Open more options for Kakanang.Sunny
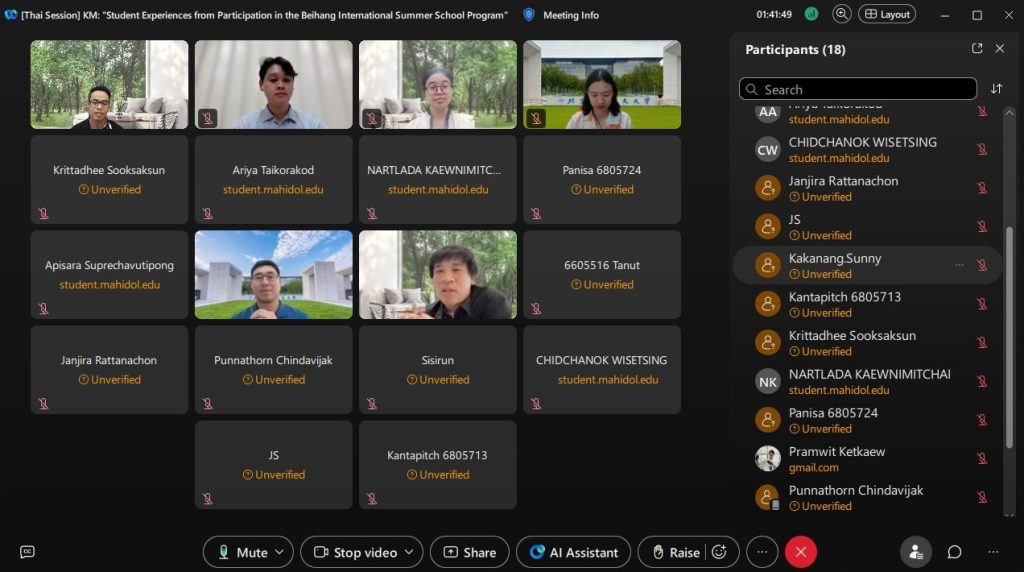 [x=959, y=265]
